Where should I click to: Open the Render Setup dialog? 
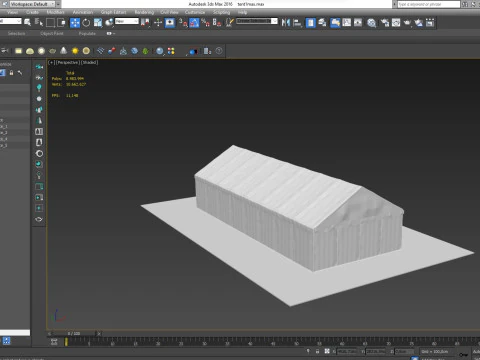click(x=385, y=22)
